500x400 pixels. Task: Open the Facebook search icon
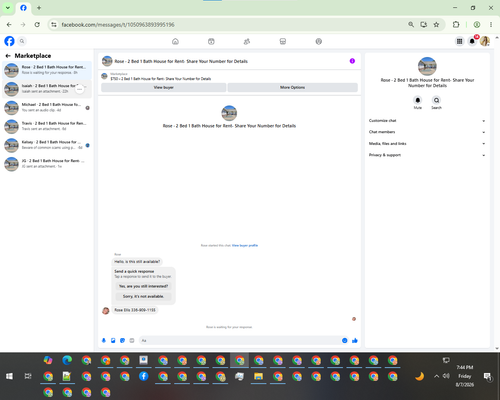22,41
